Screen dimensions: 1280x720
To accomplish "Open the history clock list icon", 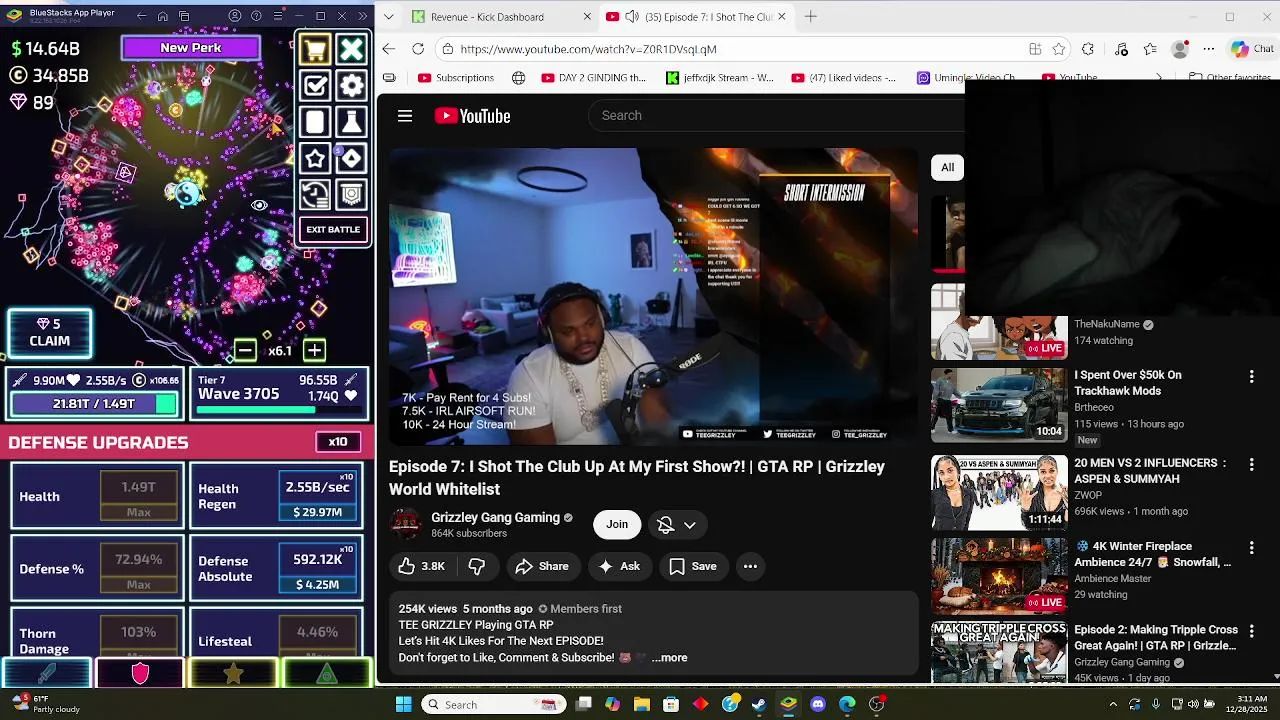I will (315, 194).
